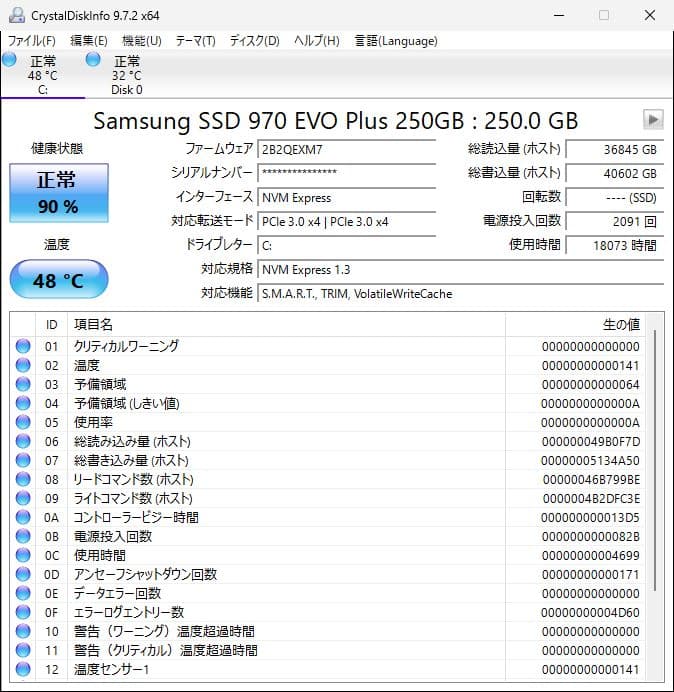Screen dimensions: 674x692
Task: Select the アンセーフシャットダウン回数 attribute name
Action: tap(145, 574)
